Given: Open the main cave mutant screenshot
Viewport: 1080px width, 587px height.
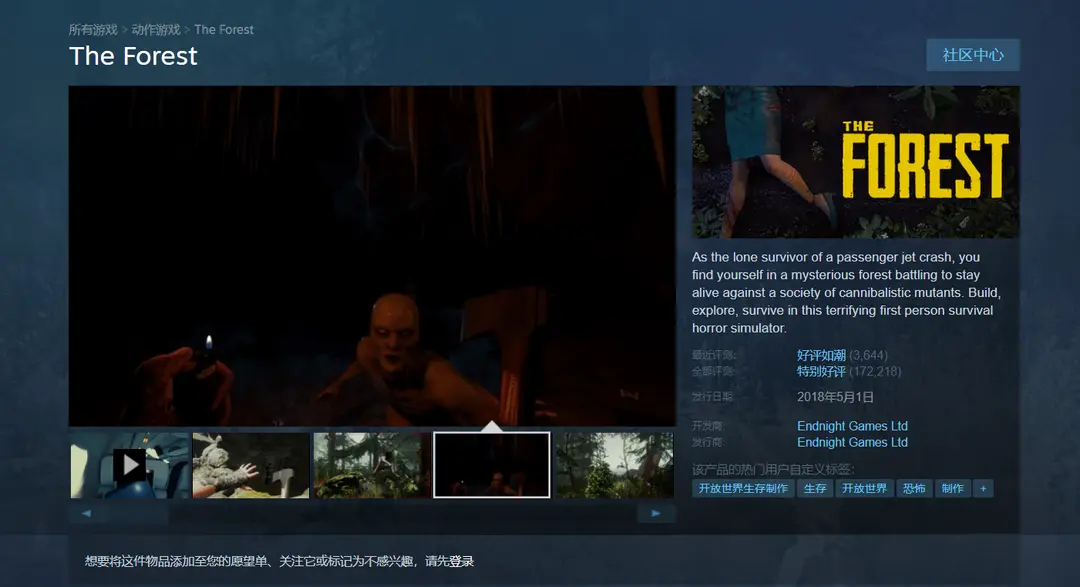Looking at the screenshot, I should [372, 256].
